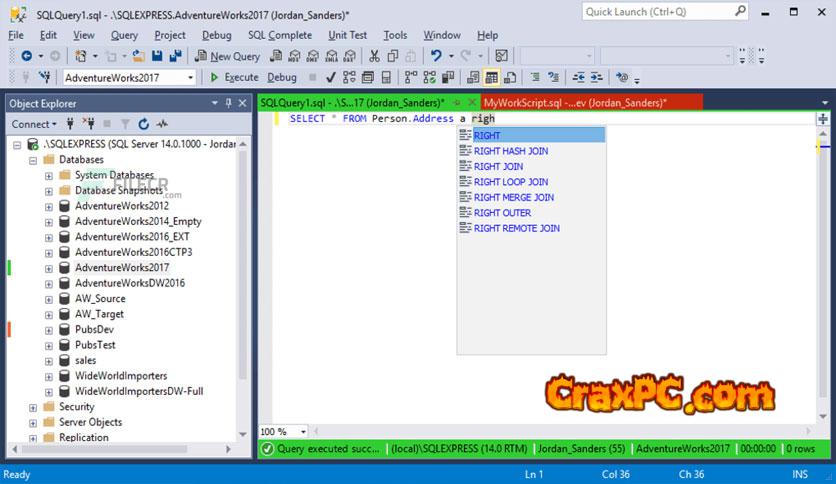836x484 pixels.
Task: Expand the AdventureWorks2012 database node
Action: click(x=49, y=206)
